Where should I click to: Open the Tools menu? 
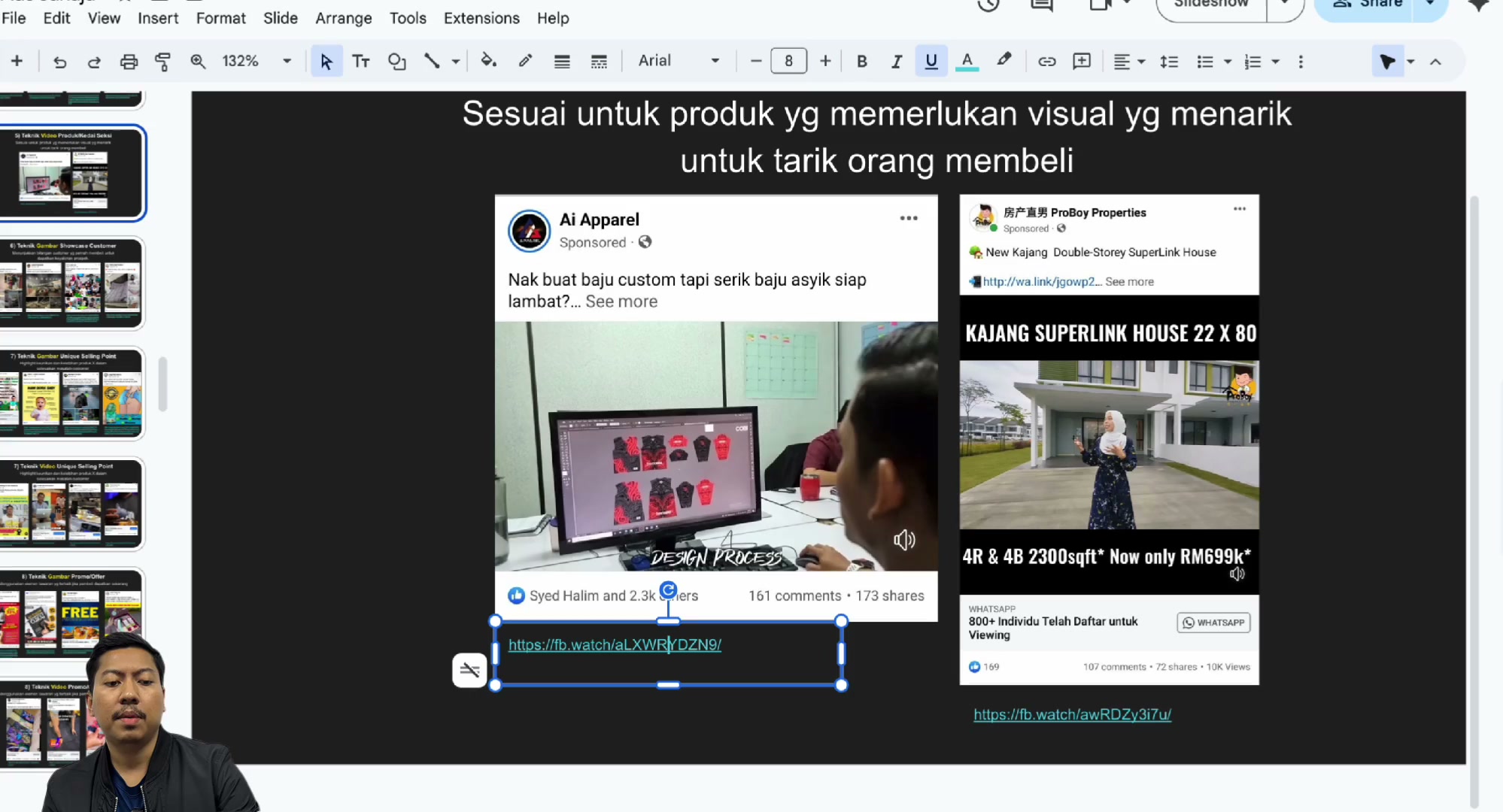click(x=408, y=18)
